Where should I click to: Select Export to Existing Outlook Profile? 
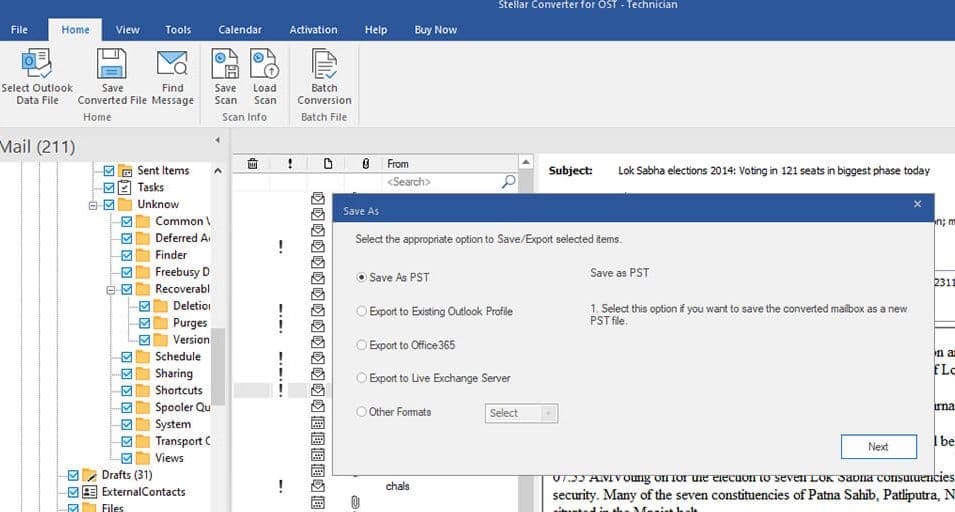coord(361,311)
